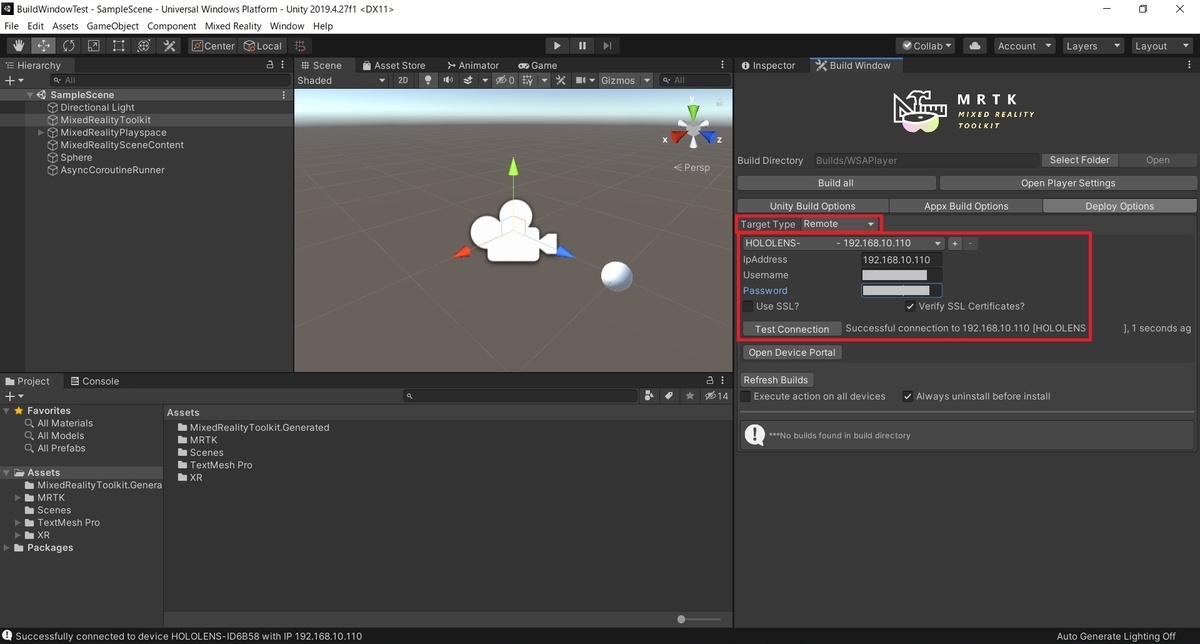
Task: Select the Rotate tool
Action: tap(69, 46)
